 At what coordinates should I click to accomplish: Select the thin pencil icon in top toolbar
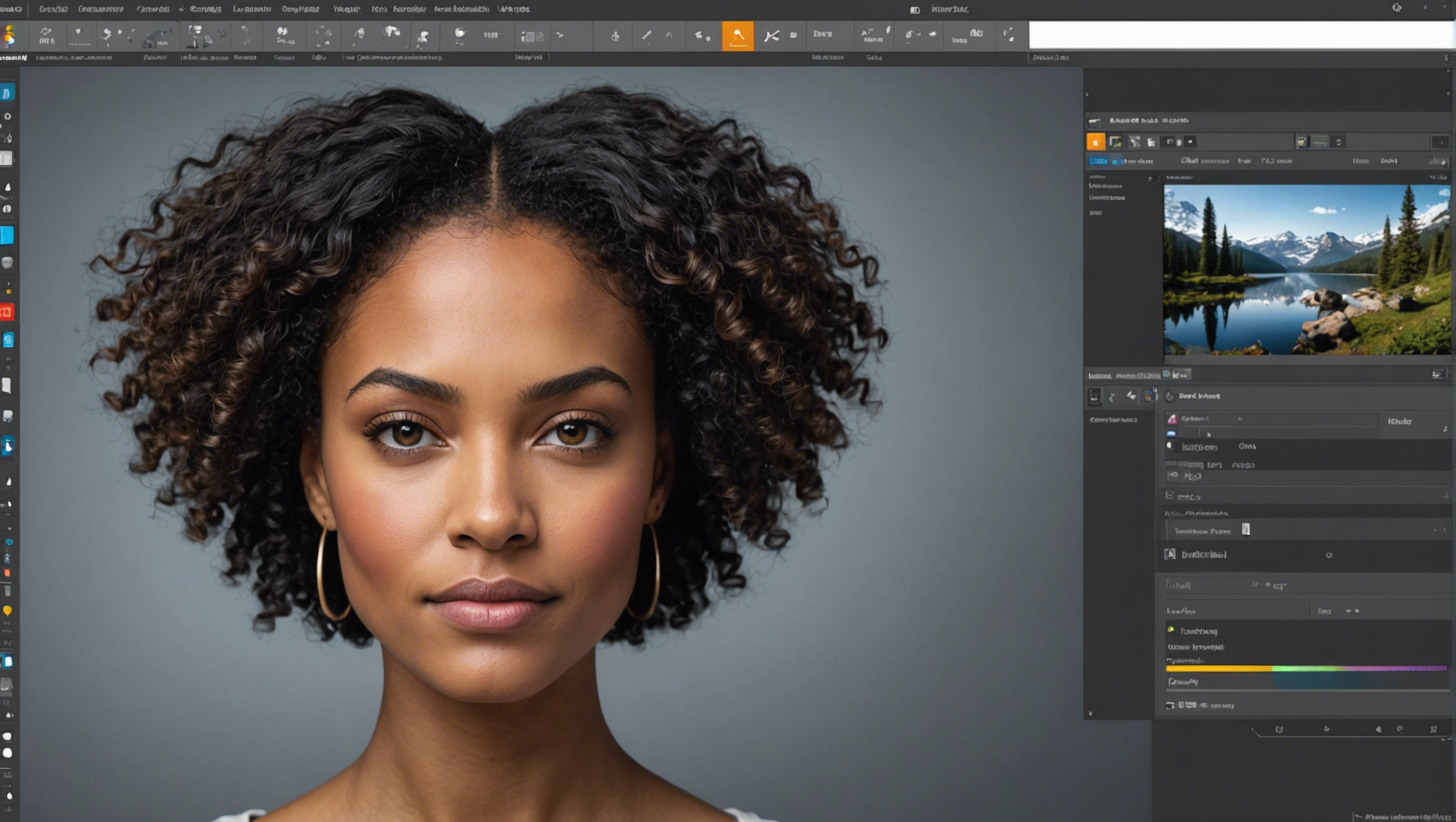(647, 34)
